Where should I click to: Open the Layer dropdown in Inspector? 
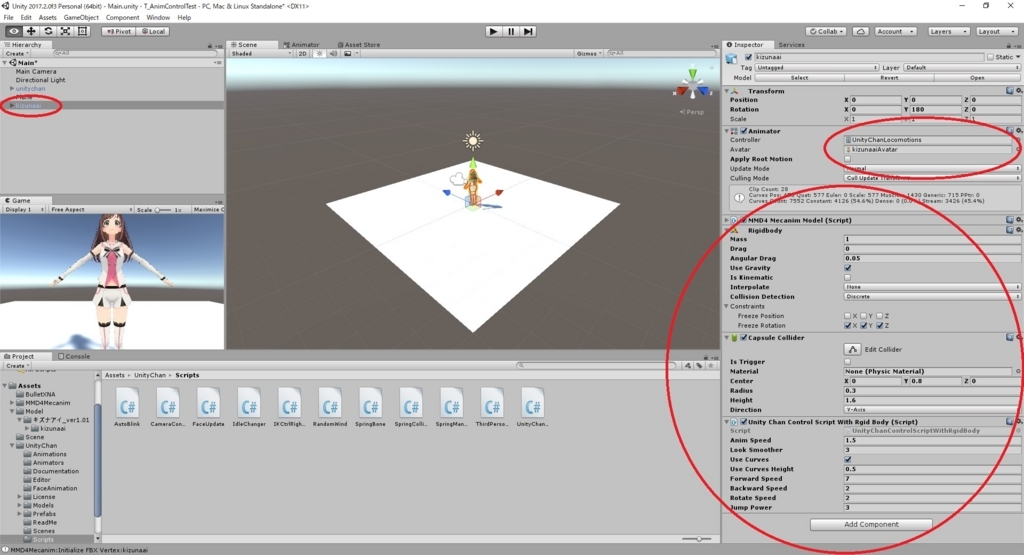point(961,67)
